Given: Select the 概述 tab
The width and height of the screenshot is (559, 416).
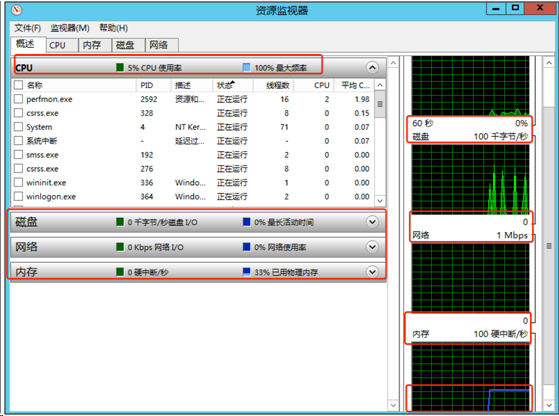Looking at the screenshot, I should tap(28, 44).
